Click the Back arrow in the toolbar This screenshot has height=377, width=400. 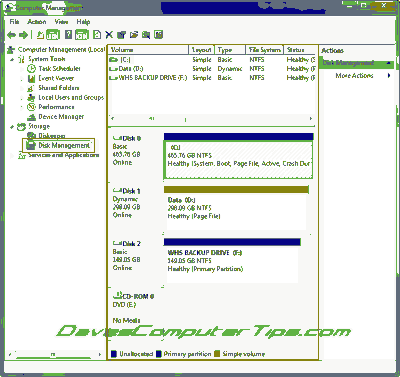[x=12, y=35]
